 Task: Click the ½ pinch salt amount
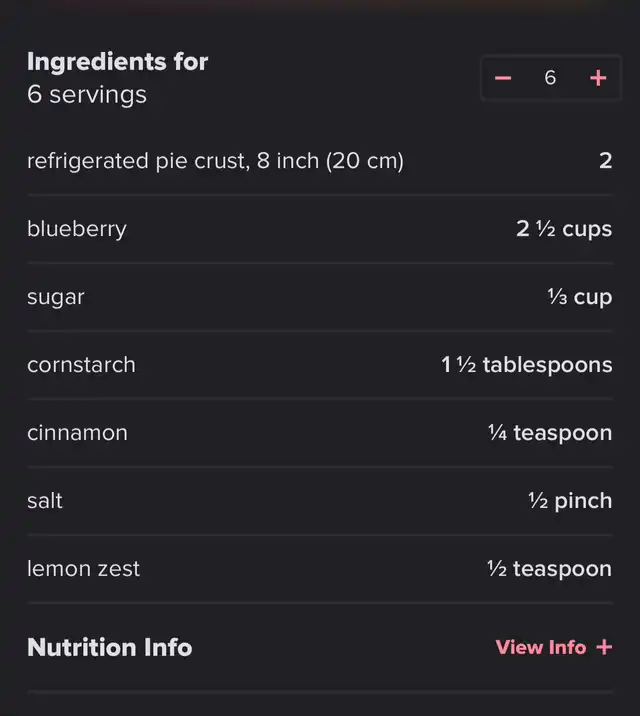[x=570, y=501]
